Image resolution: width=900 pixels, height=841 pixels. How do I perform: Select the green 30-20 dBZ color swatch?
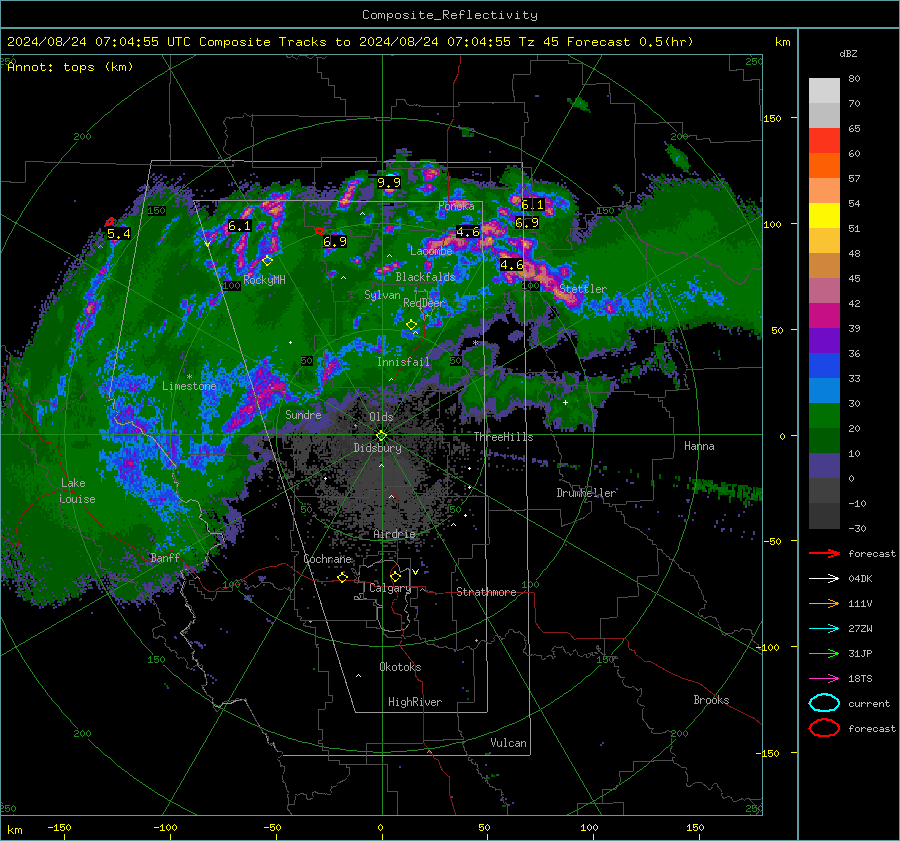pos(824,416)
